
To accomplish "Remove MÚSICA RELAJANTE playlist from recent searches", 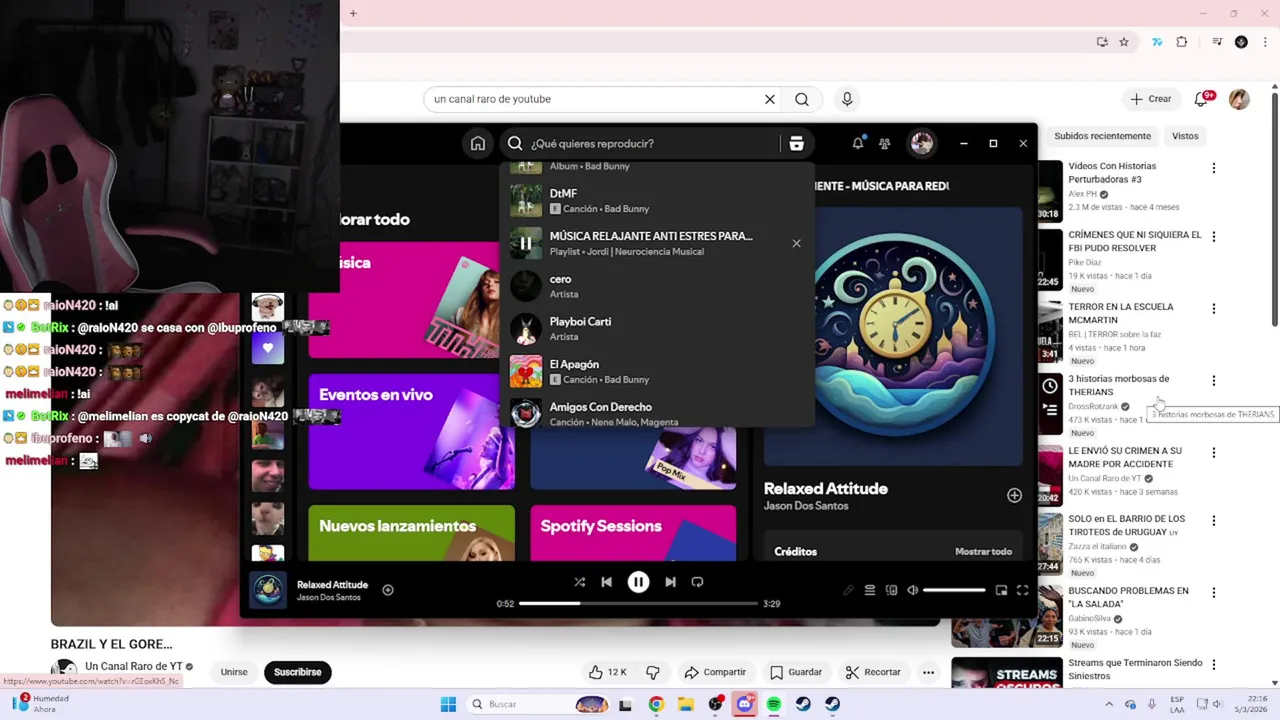I will coord(796,243).
